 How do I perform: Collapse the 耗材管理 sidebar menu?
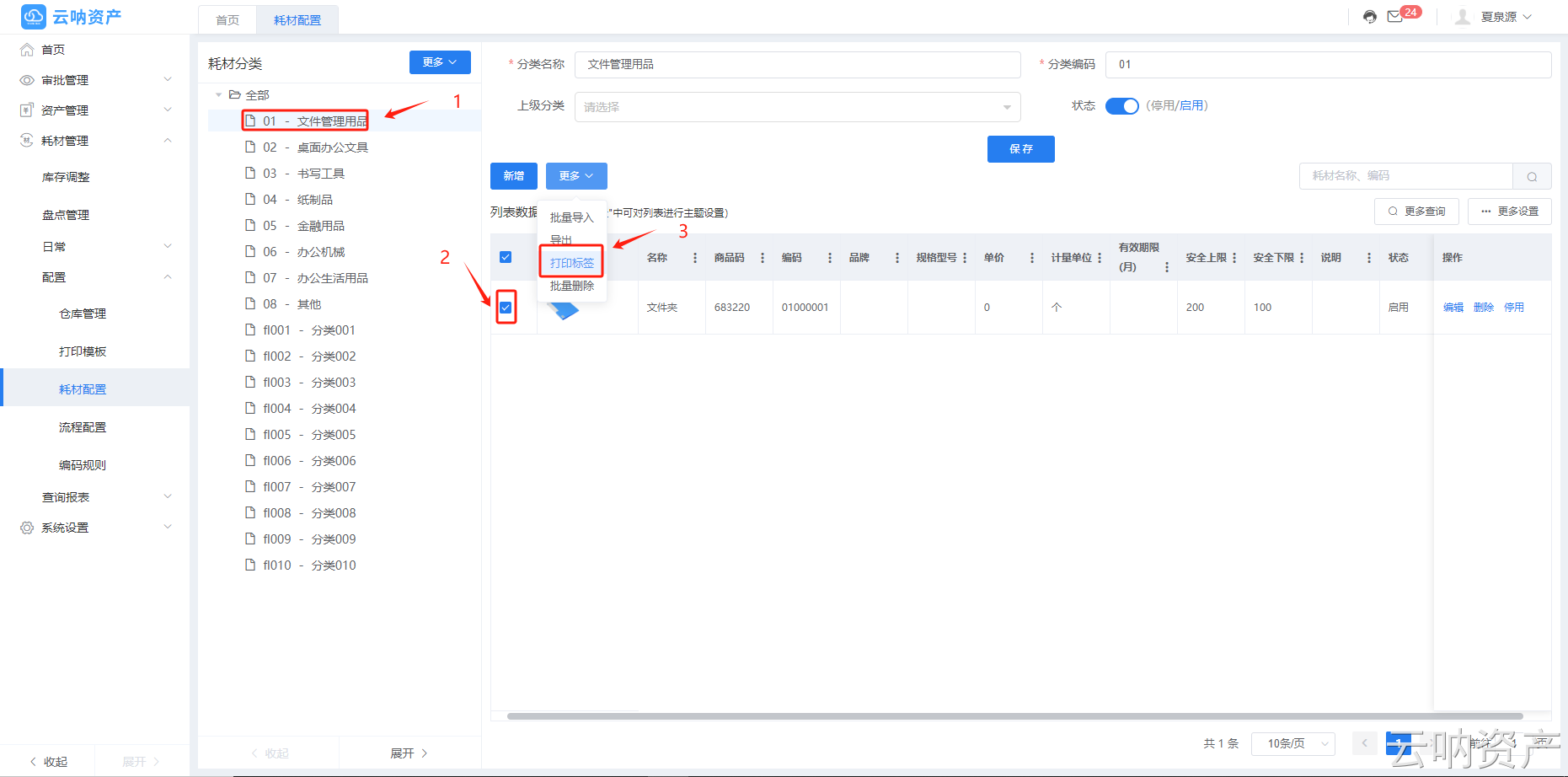coord(168,141)
